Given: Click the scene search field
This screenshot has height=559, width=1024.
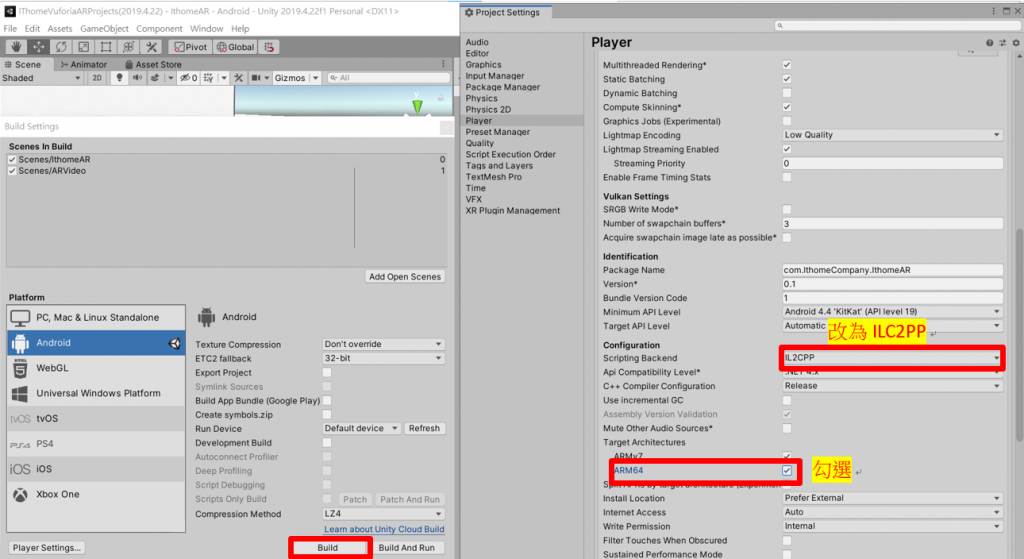Looking at the screenshot, I should pos(389,78).
